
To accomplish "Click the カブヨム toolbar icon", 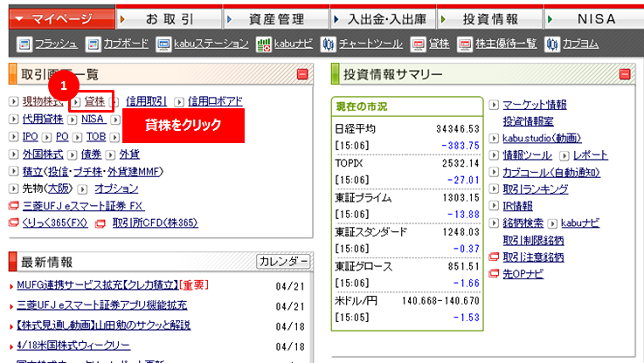I will point(552,44).
